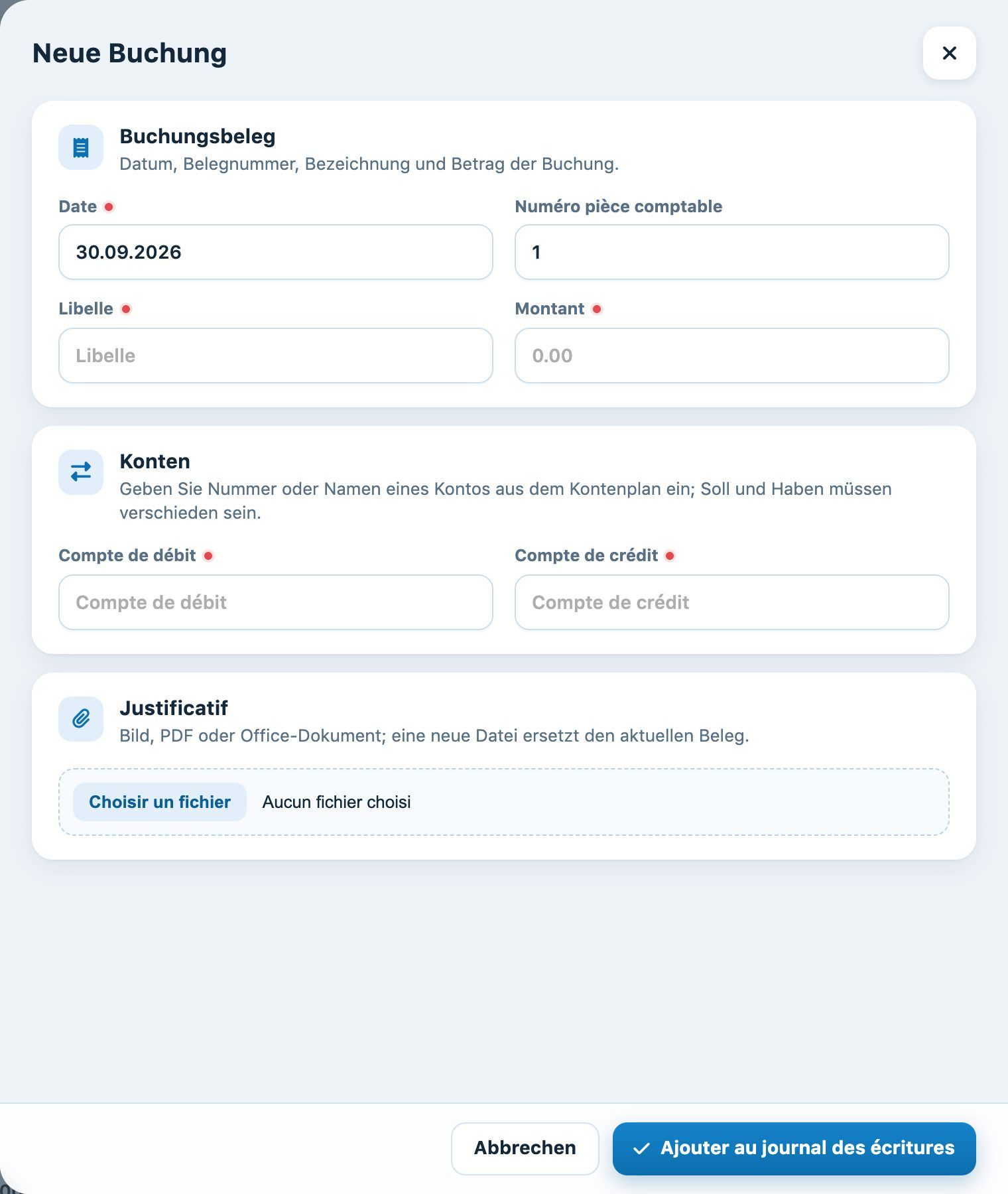
Task: Click into the Libelle text field
Action: click(x=276, y=356)
